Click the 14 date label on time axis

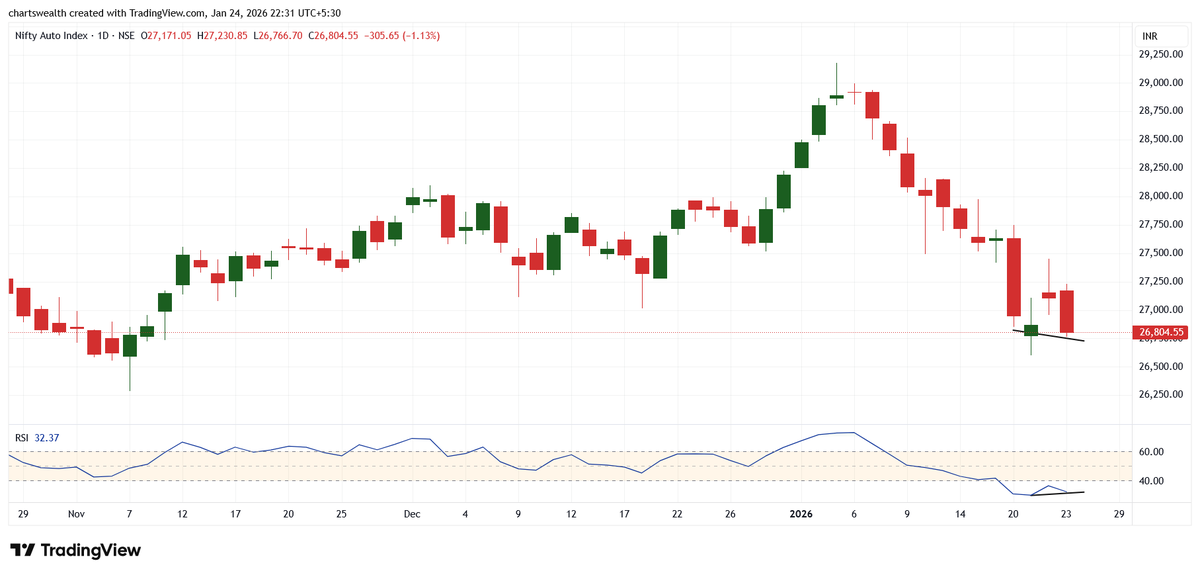[x=960, y=514]
